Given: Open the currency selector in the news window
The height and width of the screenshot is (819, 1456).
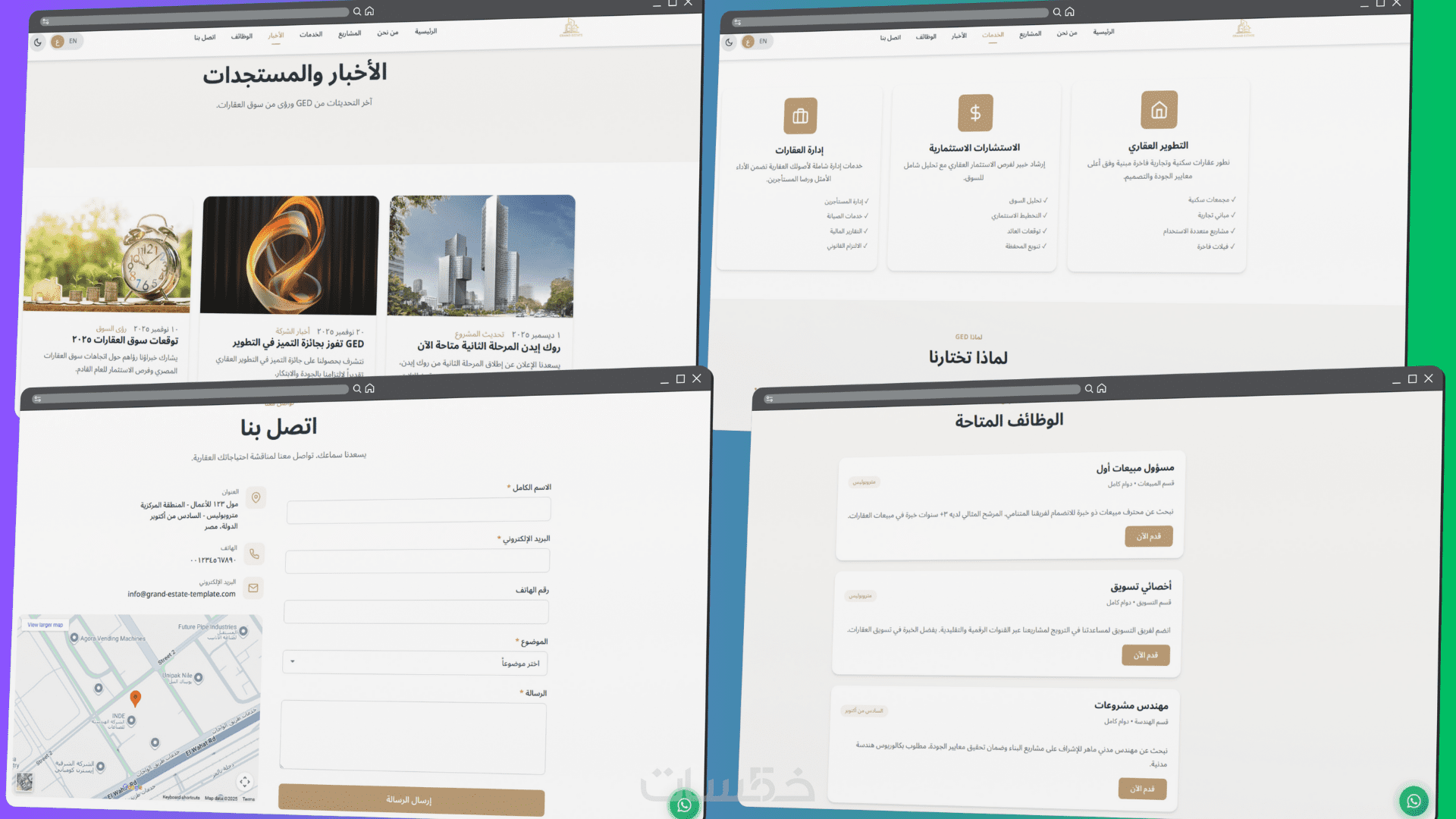Looking at the screenshot, I should (58, 42).
